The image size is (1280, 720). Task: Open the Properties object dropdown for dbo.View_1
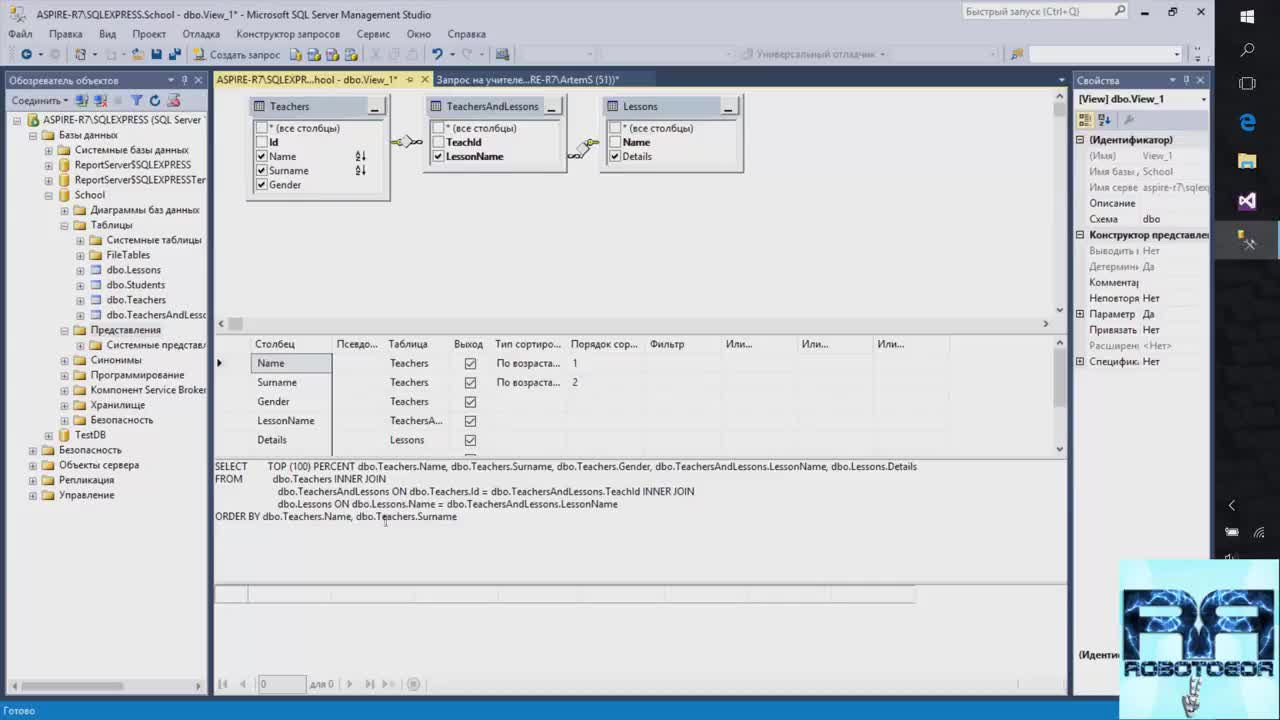click(1203, 99)
